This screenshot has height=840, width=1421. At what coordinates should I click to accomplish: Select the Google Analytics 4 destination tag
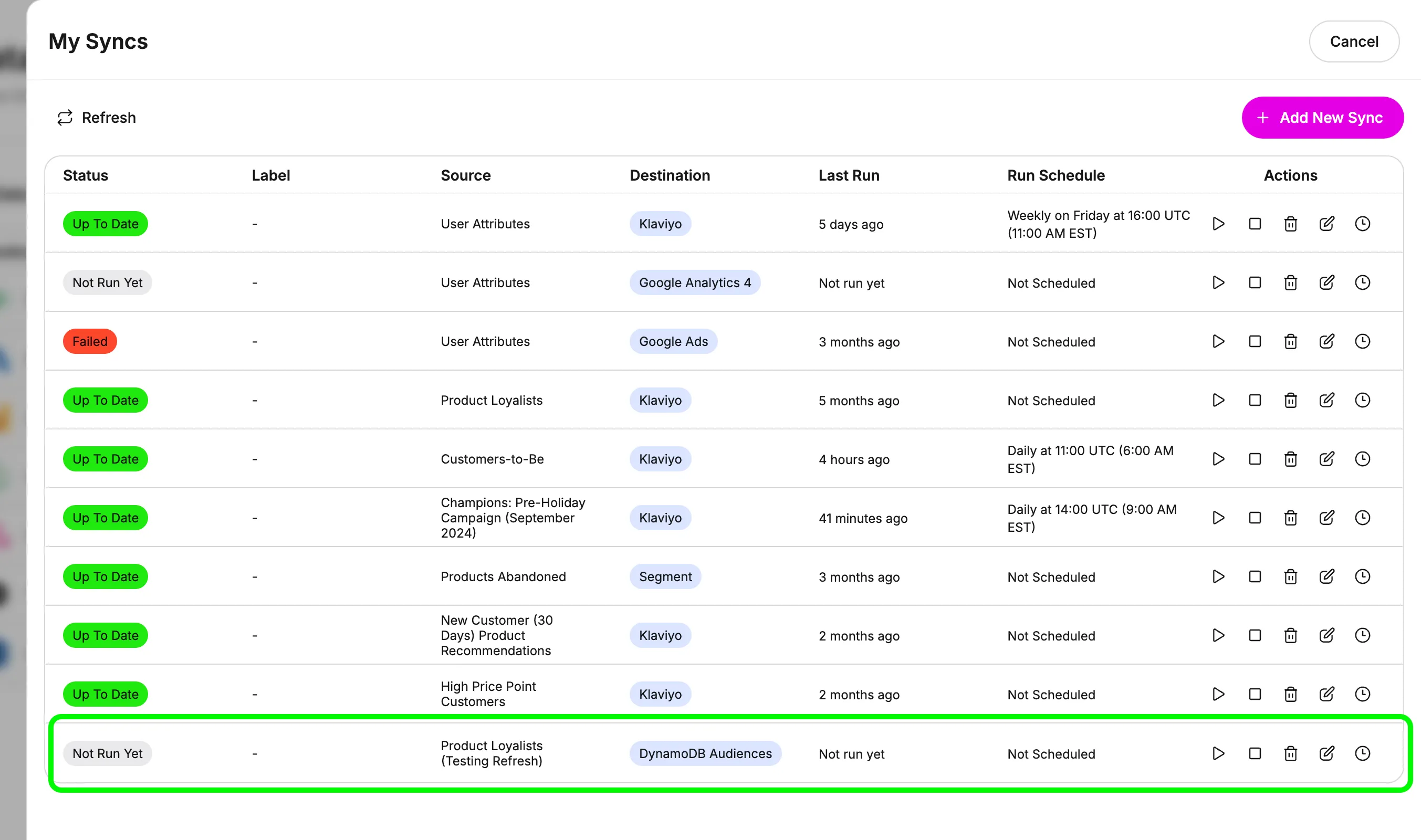click(x=695, y=282)
